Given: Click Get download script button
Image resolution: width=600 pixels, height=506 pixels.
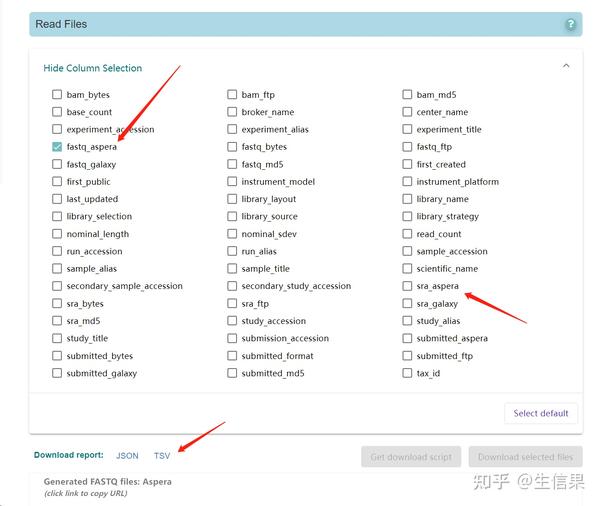Looking at the screenshot, I should (411, 457).
